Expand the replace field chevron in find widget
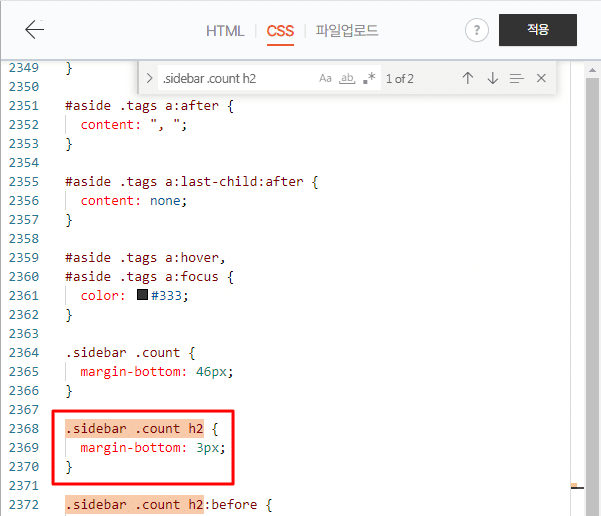This screenshot has height=516, width=601. (149, 79)
